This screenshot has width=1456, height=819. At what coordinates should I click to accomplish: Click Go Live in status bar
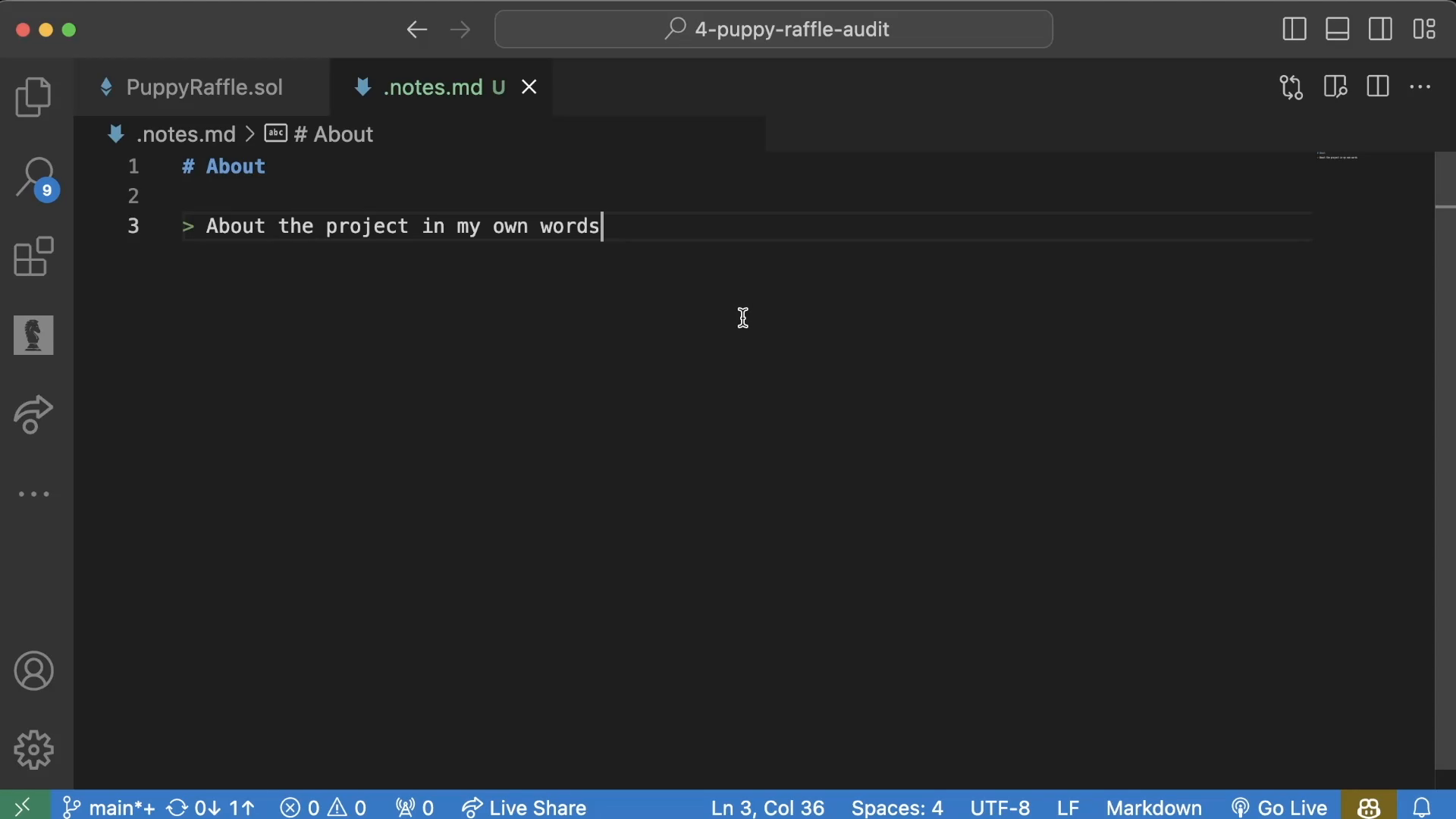[x=1280, y=808]
